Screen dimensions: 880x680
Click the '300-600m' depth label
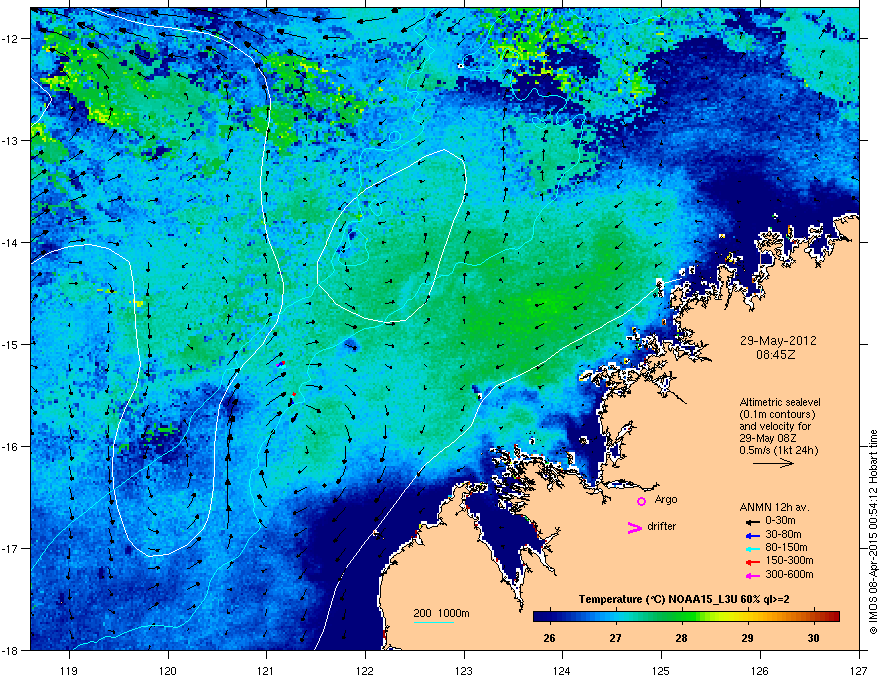click(789, 575)
